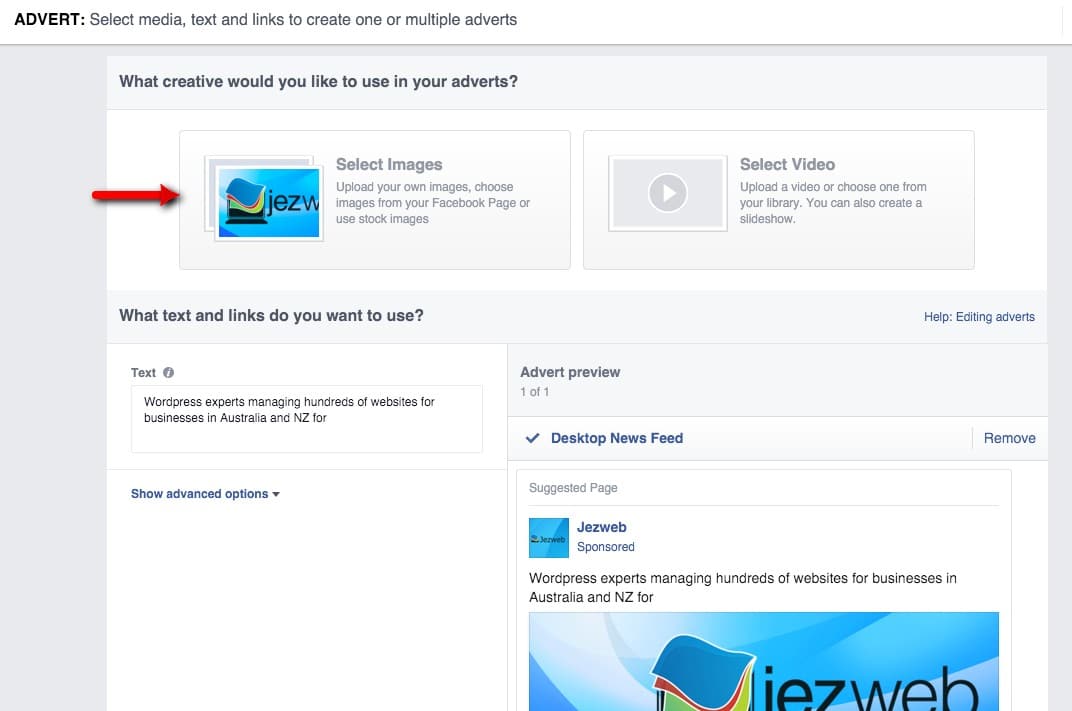Click the video play icon placeholder

click(667, 193)
